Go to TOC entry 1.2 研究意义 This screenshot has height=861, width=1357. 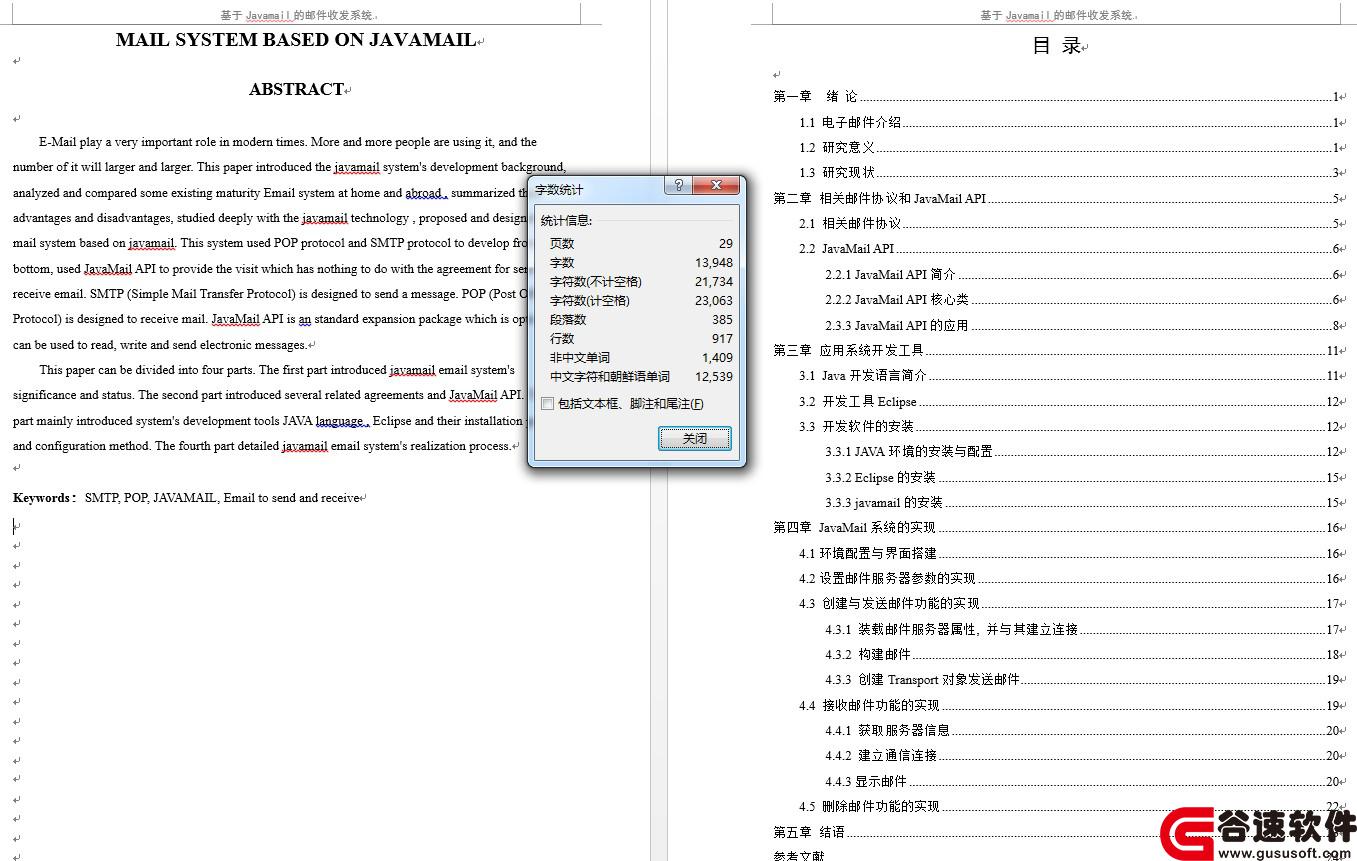tap(1069, 147)
